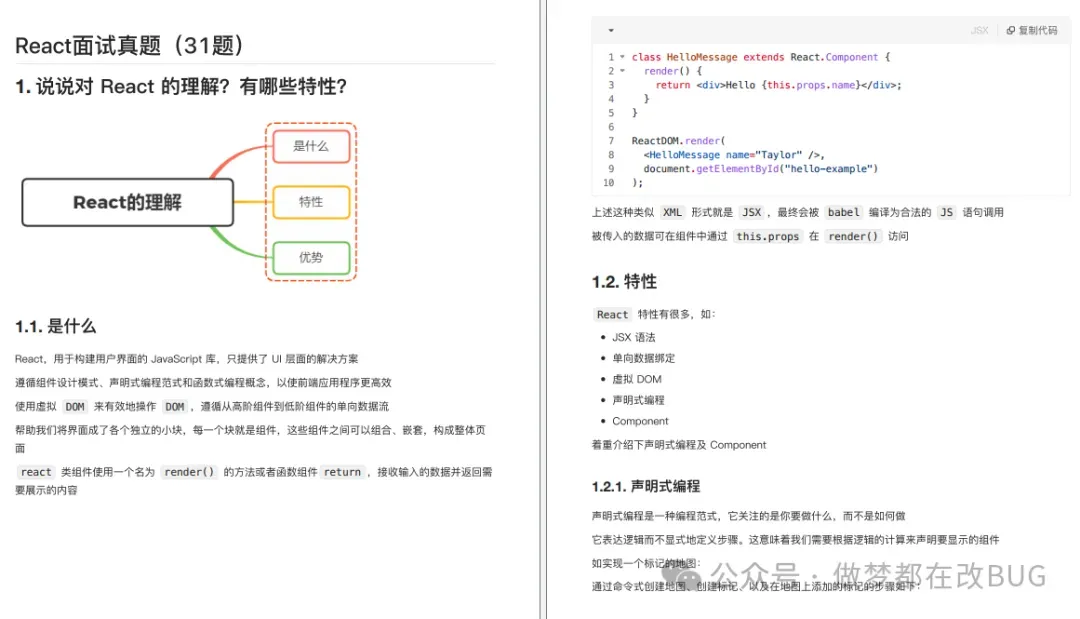Click the sentence 着重介绍下声明式编程及 Component

click(678, 445)
